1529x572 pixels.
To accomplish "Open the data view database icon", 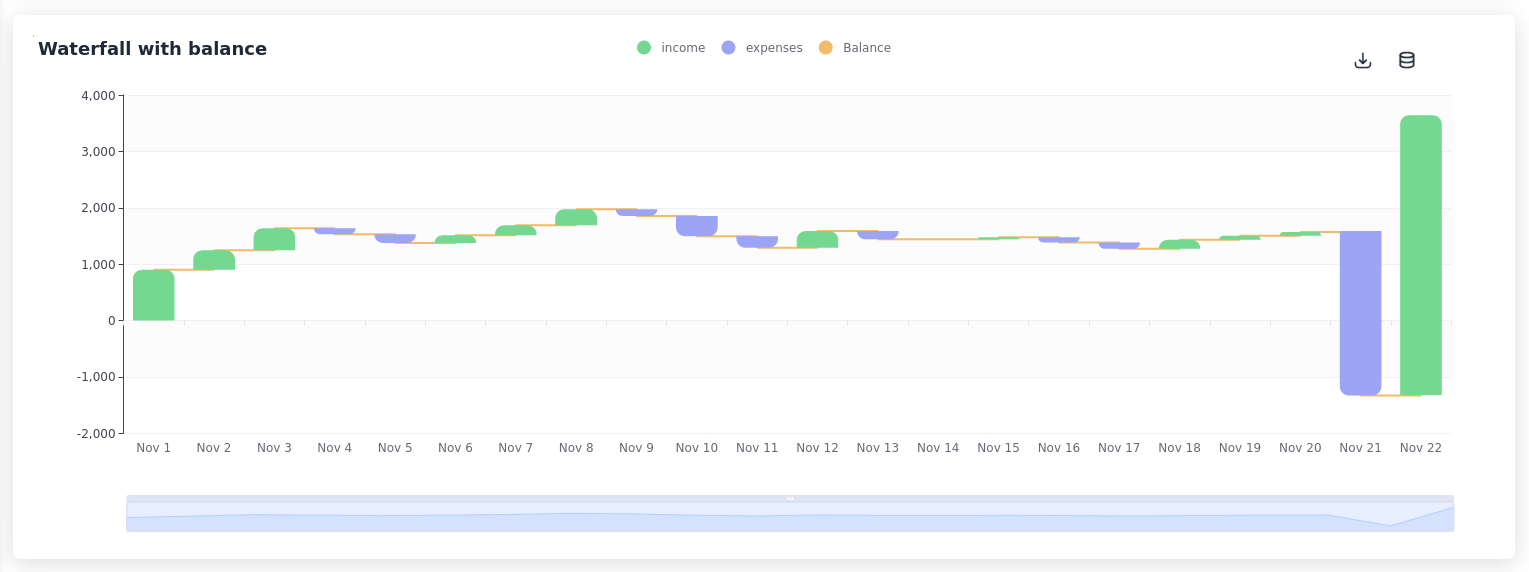I will tap(1406, 60).
